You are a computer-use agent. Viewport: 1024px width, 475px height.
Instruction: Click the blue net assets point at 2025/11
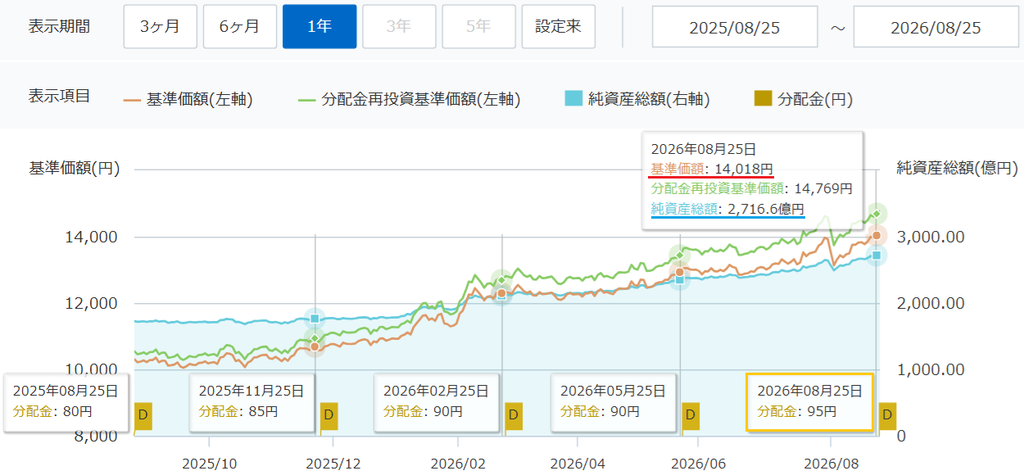point(315,319)
